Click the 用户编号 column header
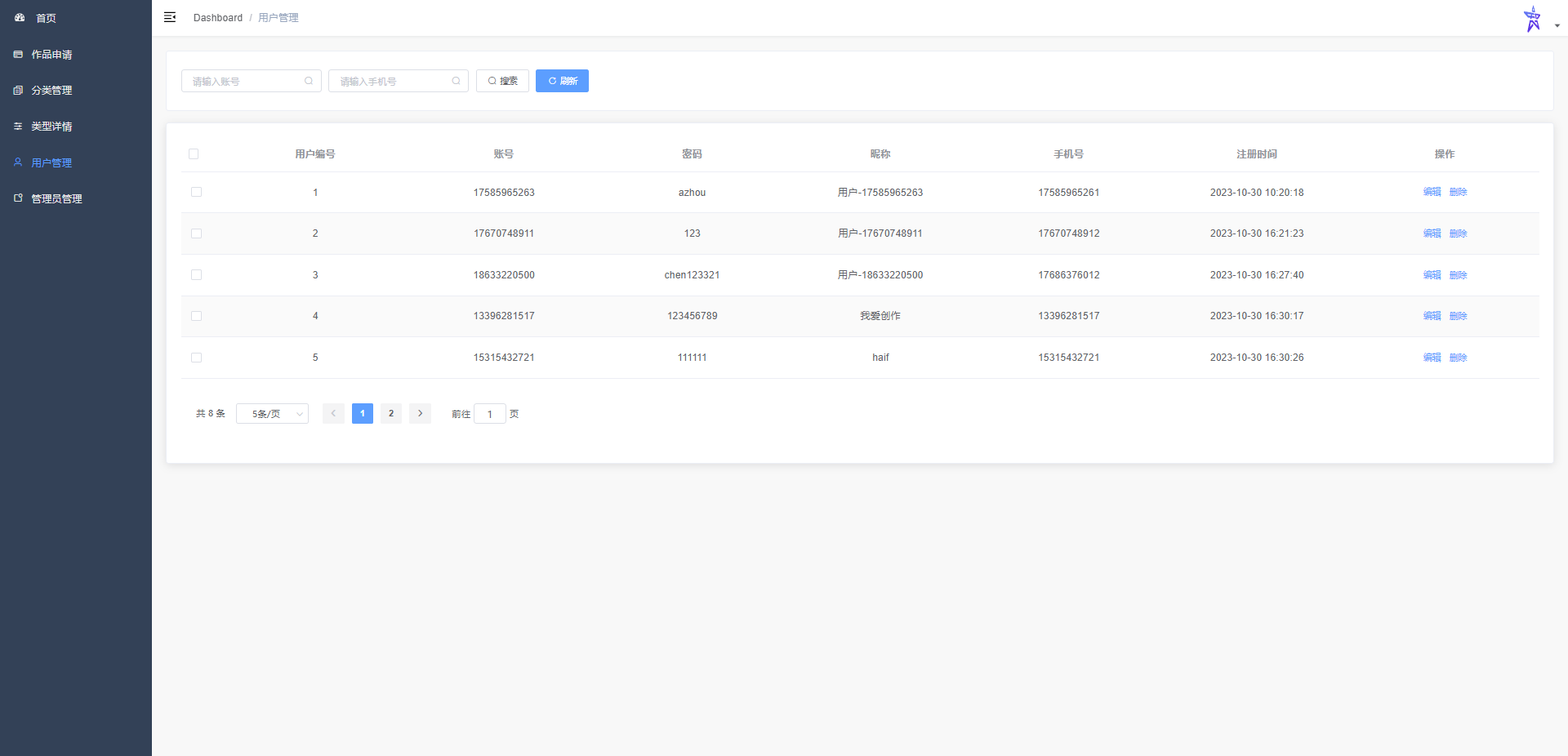The image size is (1568, 756). point(315,153)
